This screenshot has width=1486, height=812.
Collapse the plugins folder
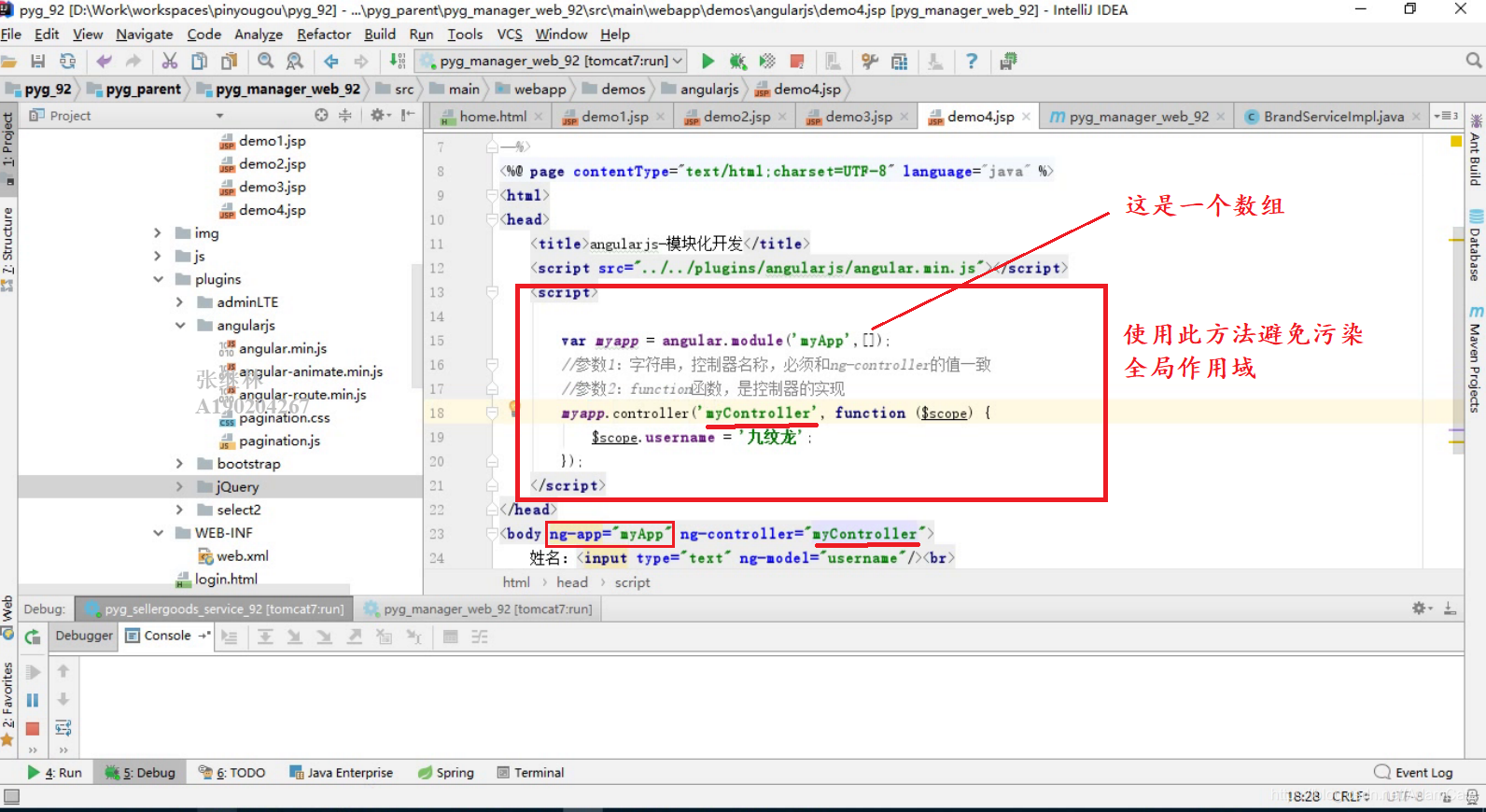pyautogui.click(x=158, y=279)
